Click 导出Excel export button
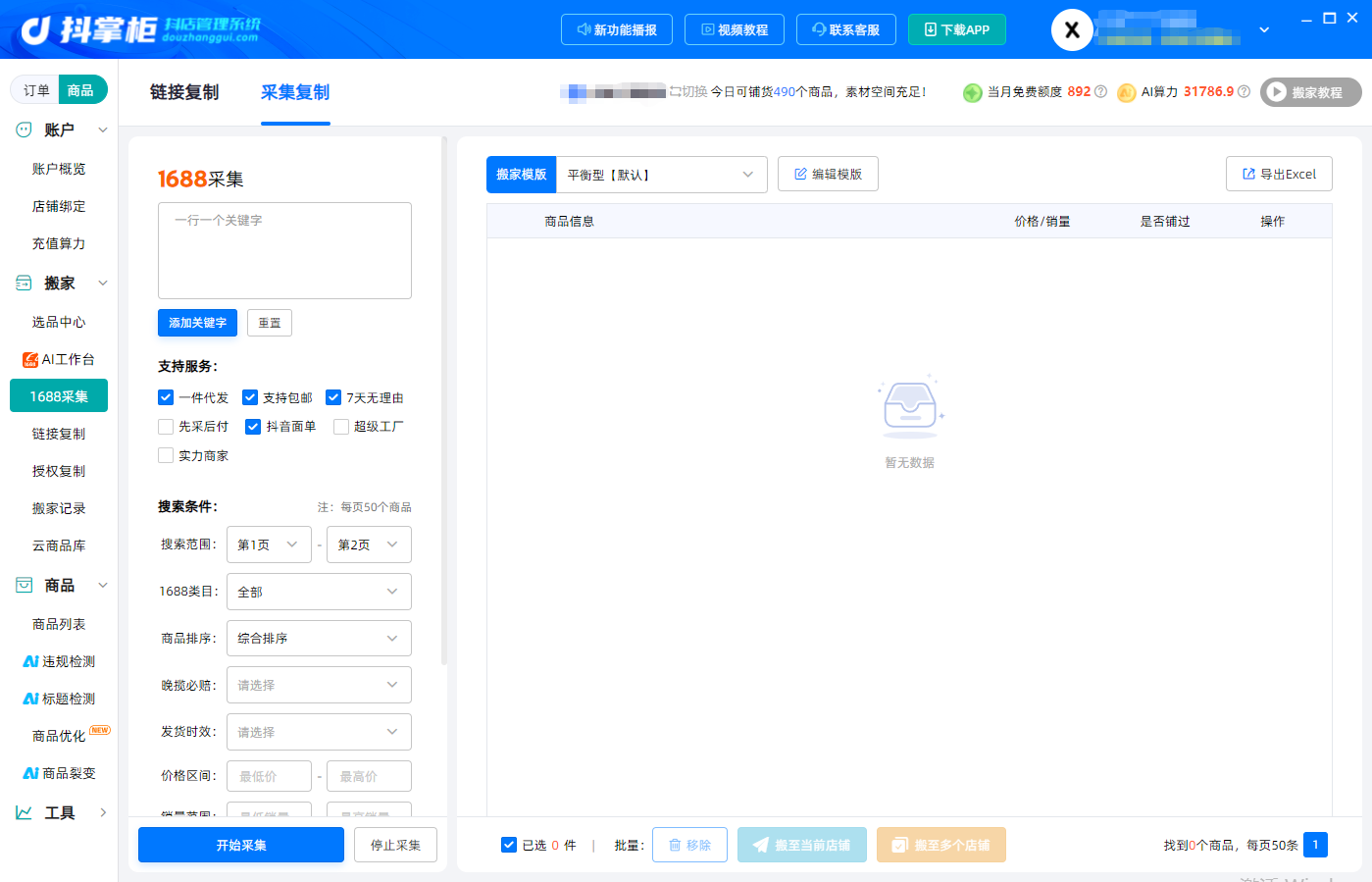1372x882 pixels. click(x=1279, y=174)
